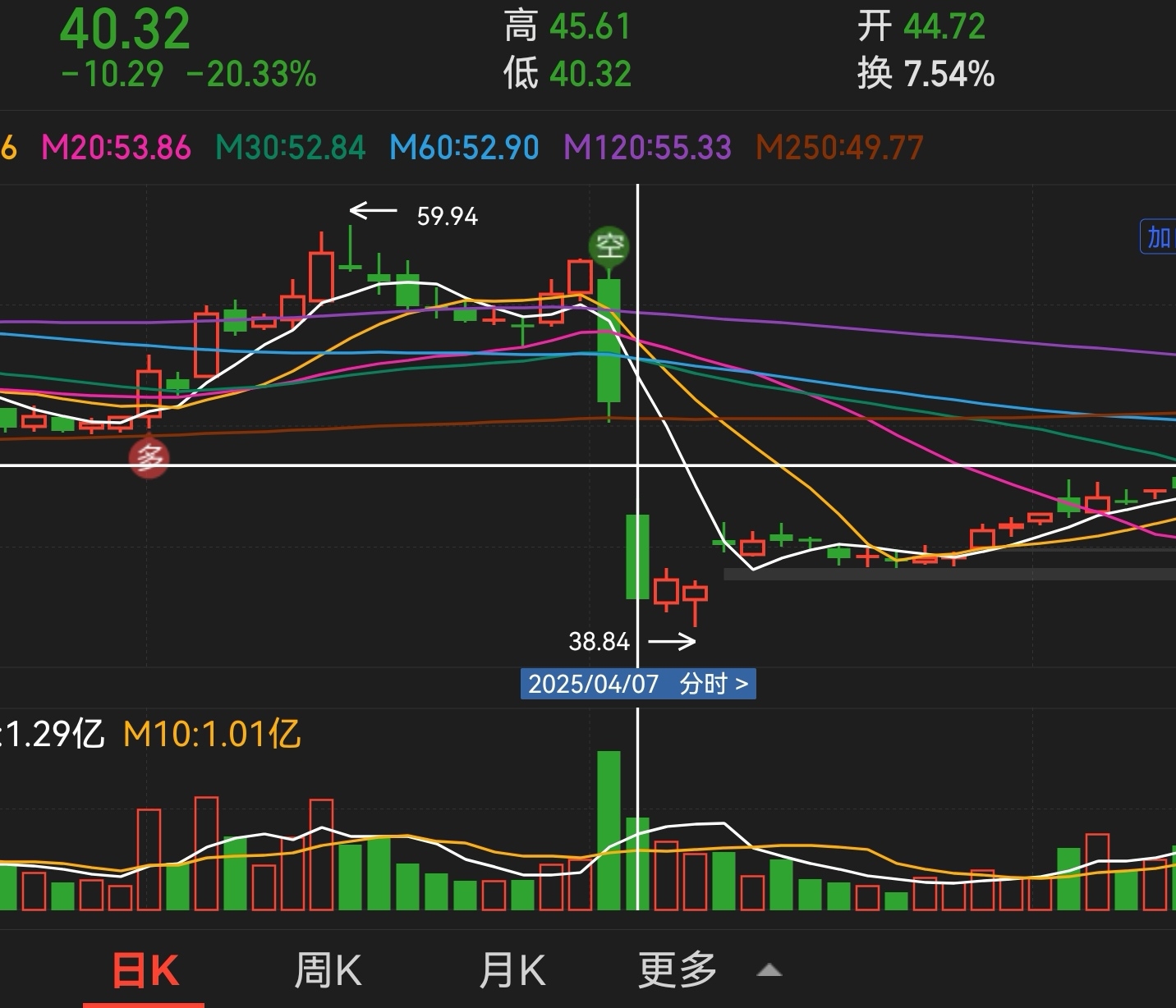
Task: Open the 更多 more chart periods menu
Action: coord(678,971)
